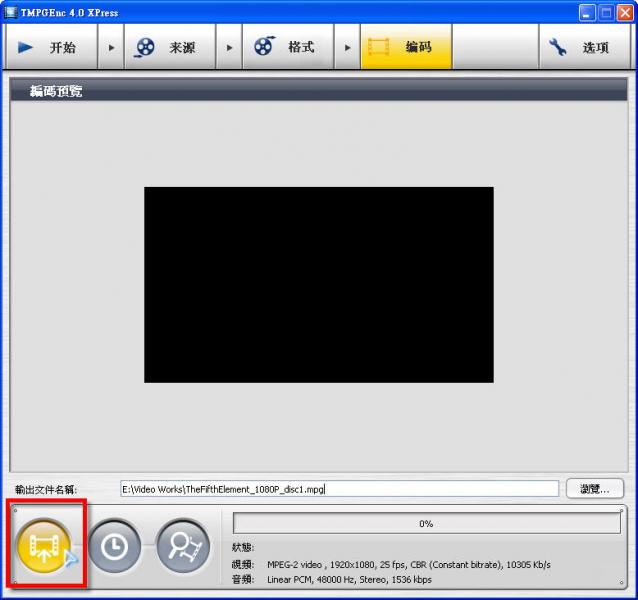638x600 pixels.
Task: Click the magnifier preview encode button
Action: pos(182,546)
